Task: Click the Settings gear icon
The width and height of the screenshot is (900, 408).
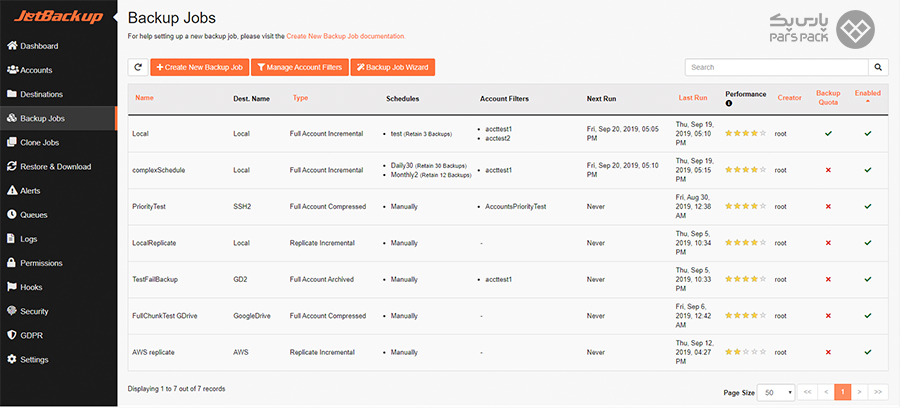Action: tap(12, 360)
